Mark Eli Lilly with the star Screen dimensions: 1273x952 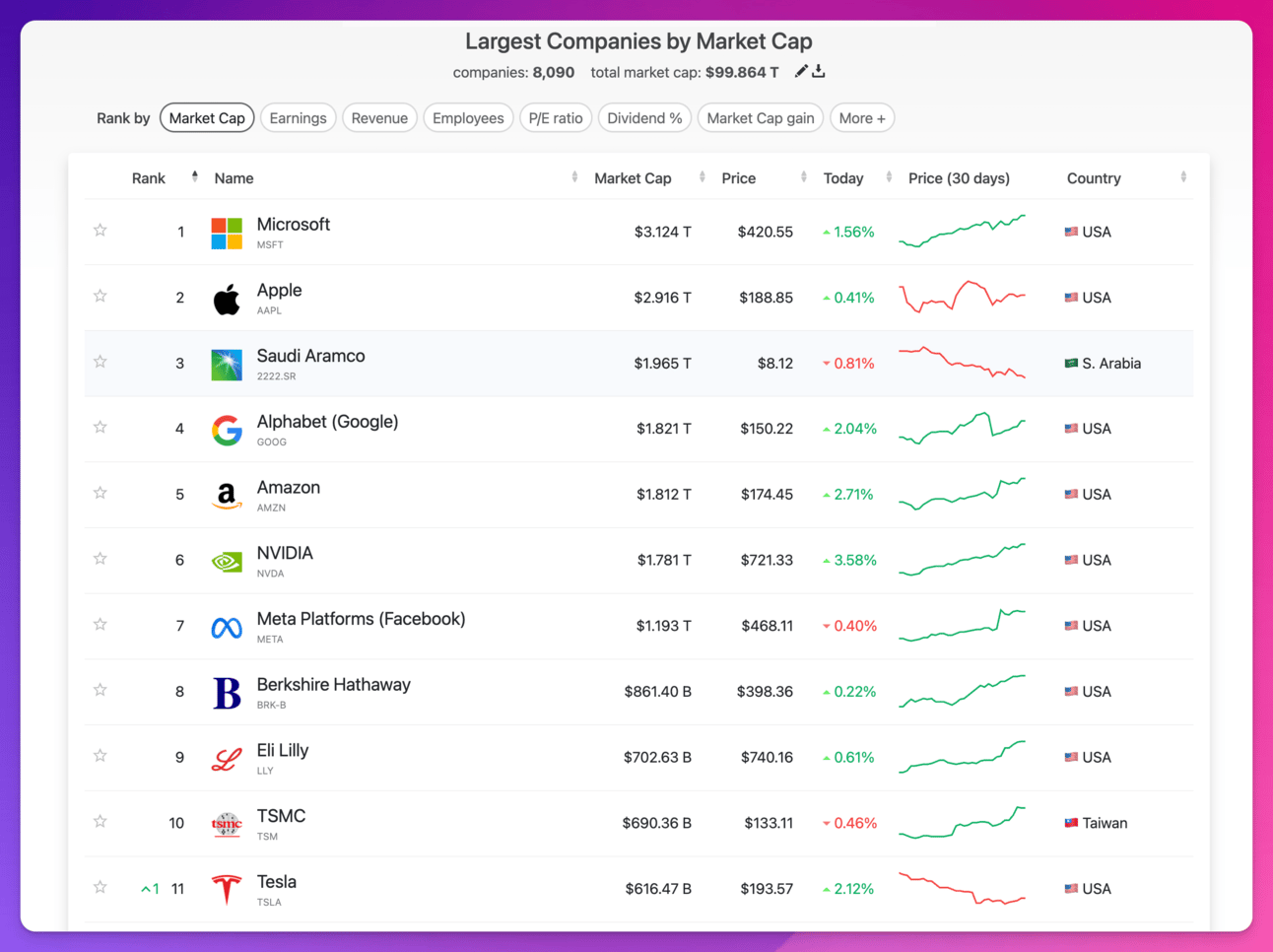100,756
